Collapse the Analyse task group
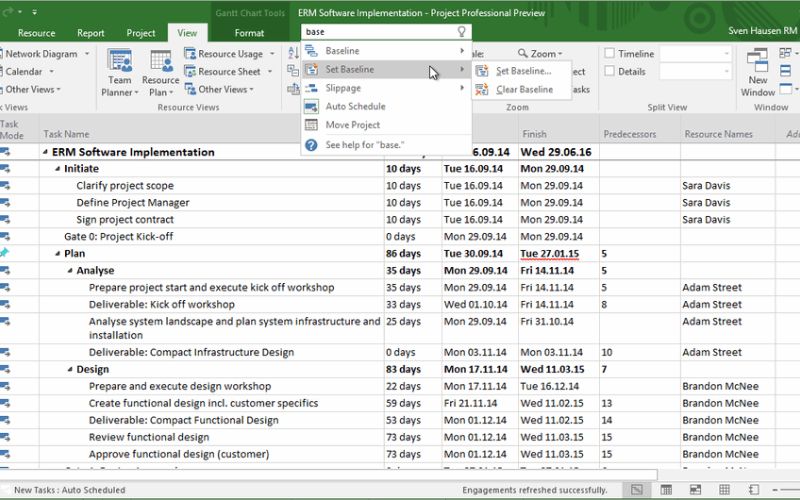 [x=69, y=270]
